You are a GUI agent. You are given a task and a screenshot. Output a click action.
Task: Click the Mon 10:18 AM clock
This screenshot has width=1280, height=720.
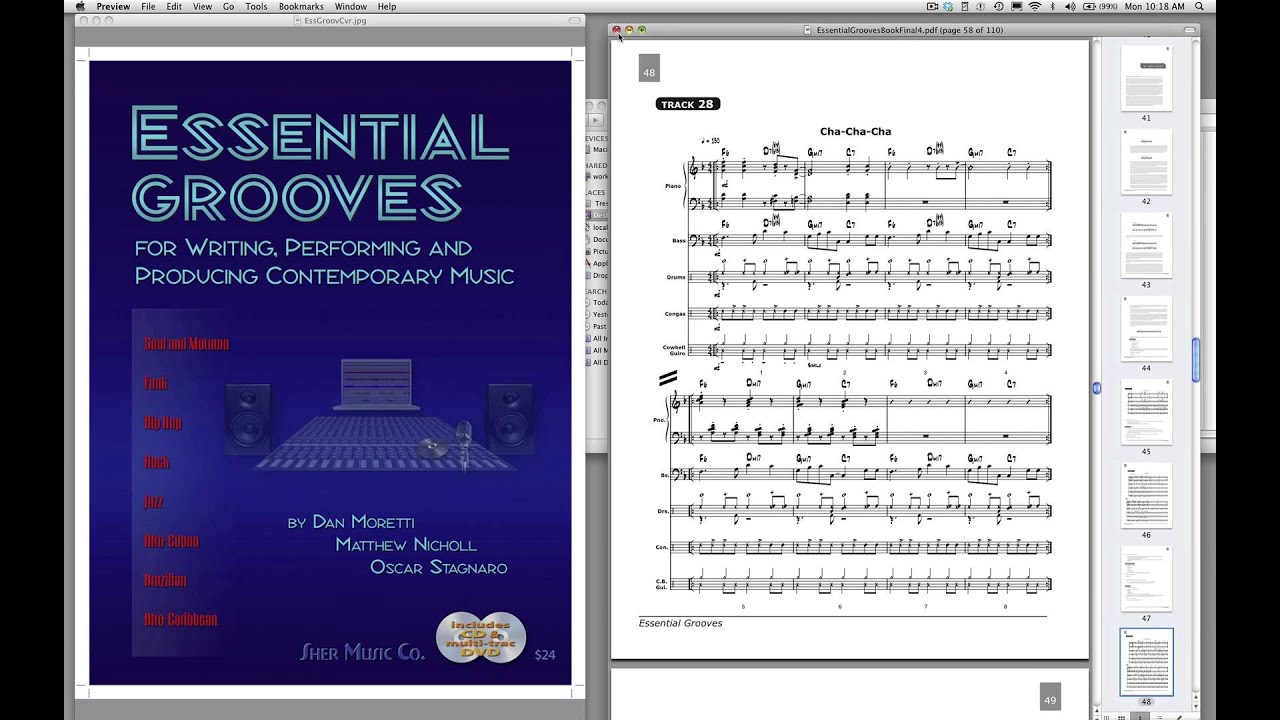[1154, 6]
